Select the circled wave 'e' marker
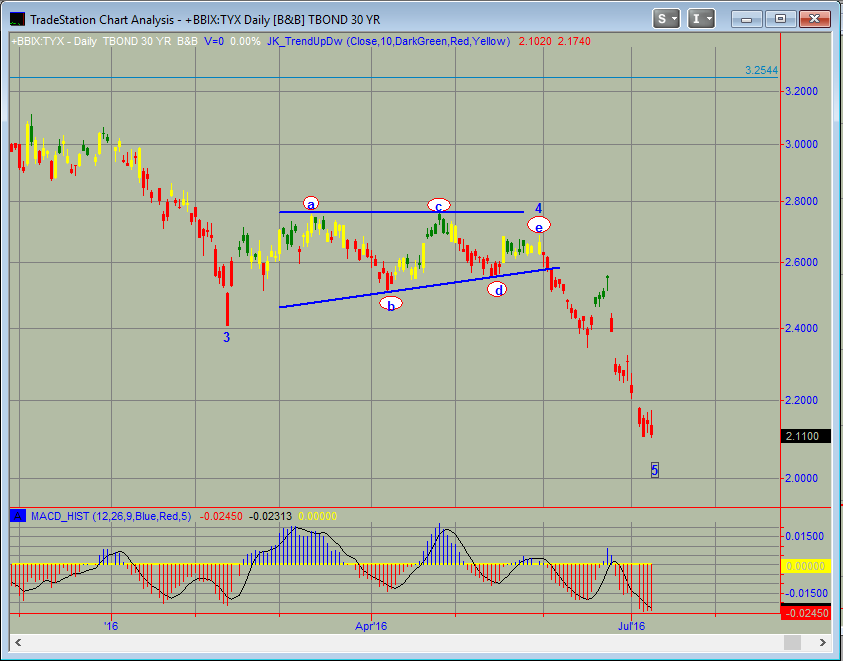 (x=538, y=225)
